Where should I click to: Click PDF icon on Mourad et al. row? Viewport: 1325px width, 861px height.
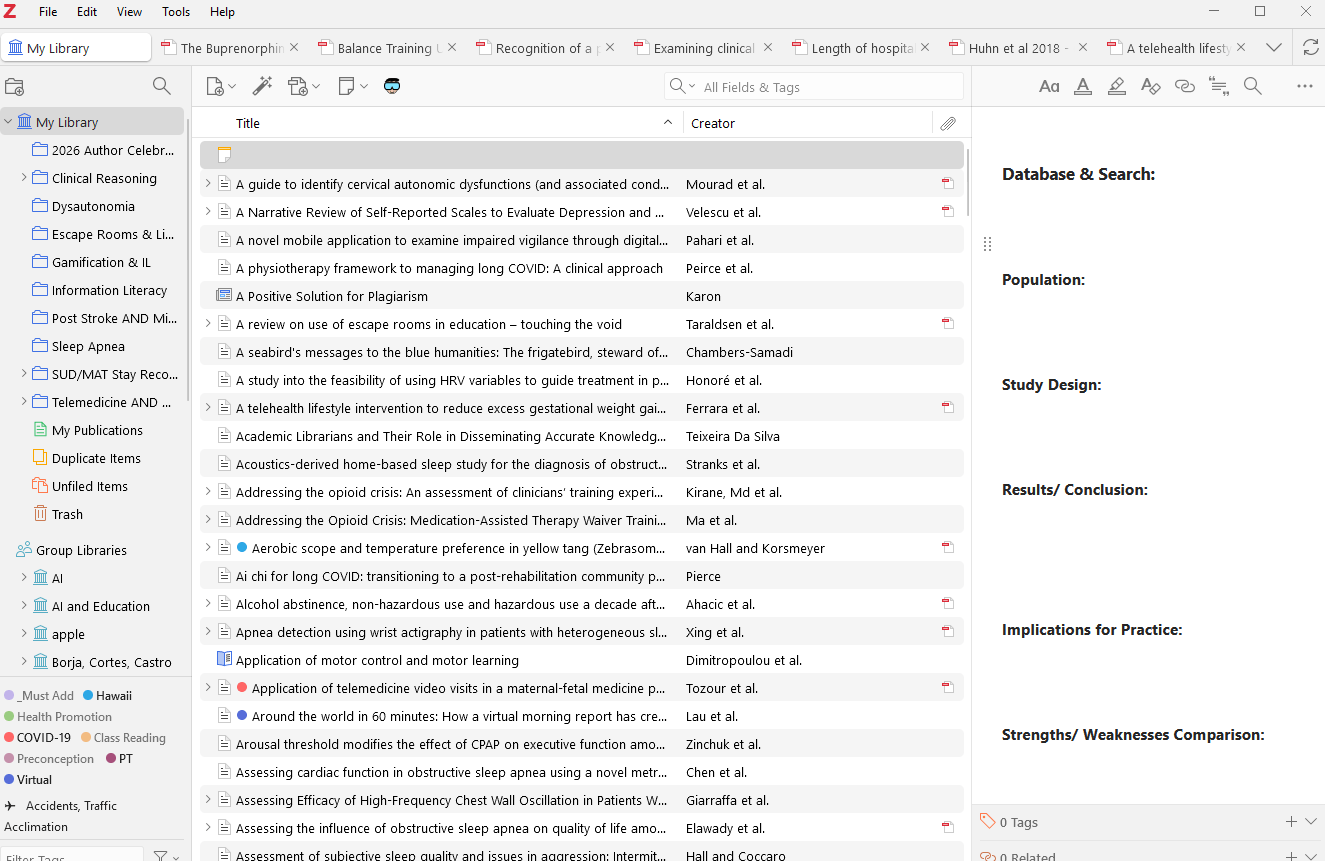pos(947,184)
